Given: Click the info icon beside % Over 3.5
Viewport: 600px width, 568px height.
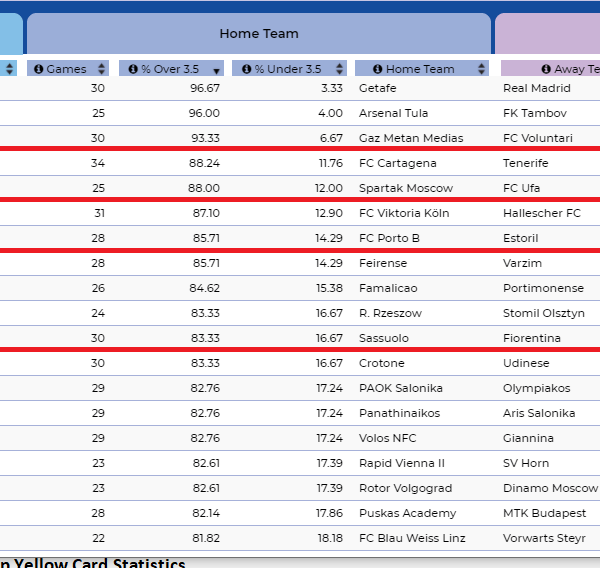Looking at the screenshot, I should pos(133,69).
